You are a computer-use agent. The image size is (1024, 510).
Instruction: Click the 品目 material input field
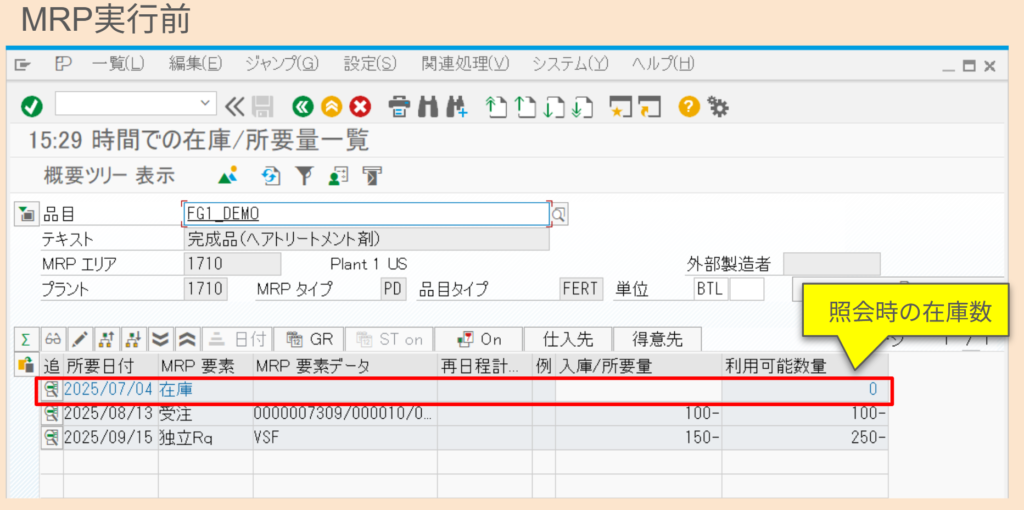[x=365, y=214]
